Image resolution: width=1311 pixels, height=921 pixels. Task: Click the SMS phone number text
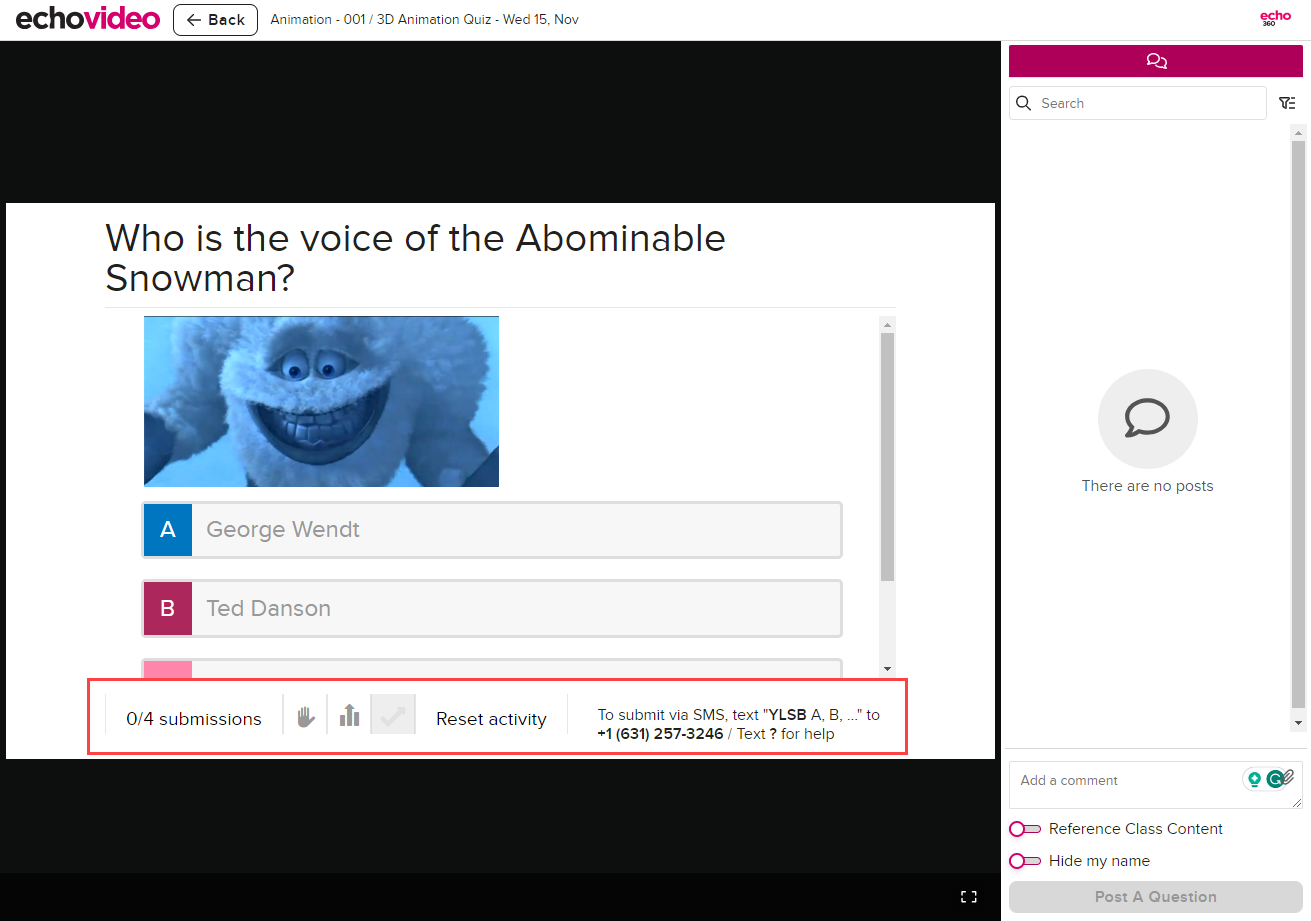click(x=660, y=734)
